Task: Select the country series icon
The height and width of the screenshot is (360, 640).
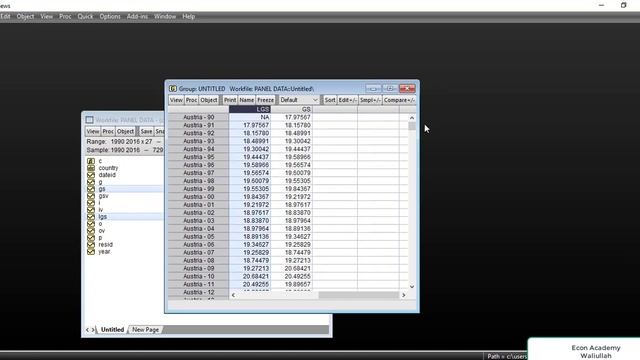Action: (91, 168)
